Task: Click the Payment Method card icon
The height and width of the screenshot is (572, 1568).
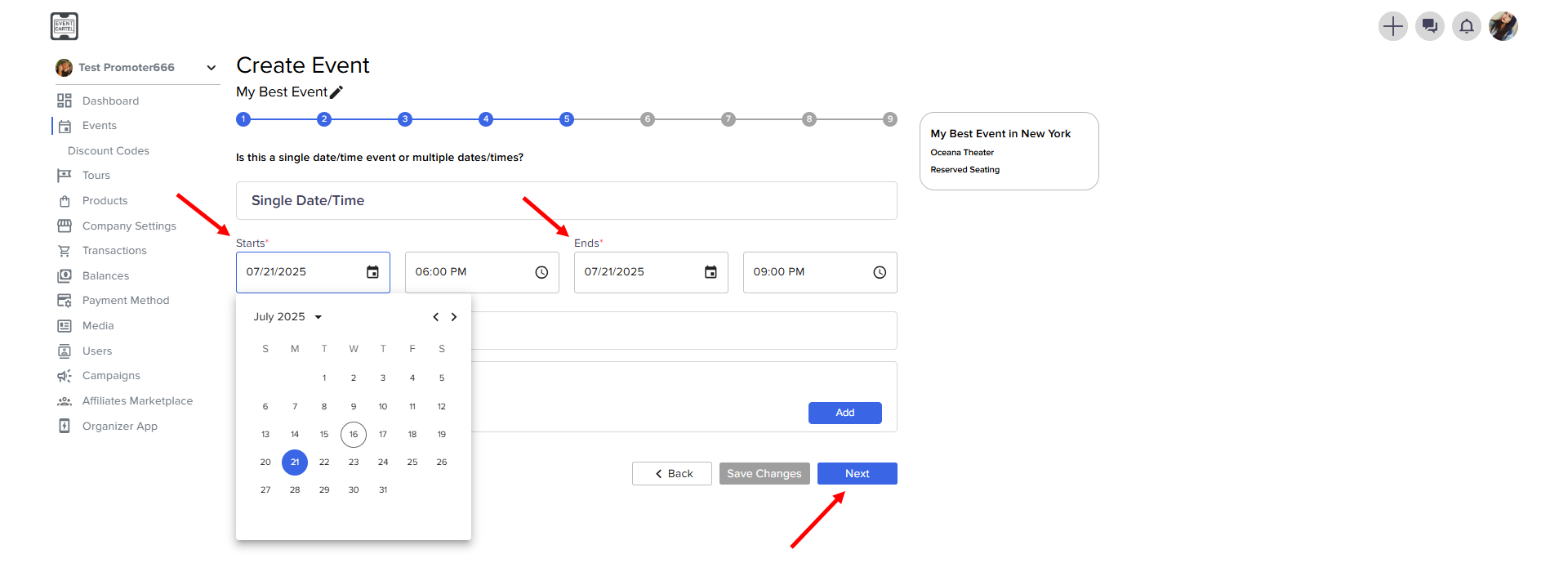Action: point(65,301)
